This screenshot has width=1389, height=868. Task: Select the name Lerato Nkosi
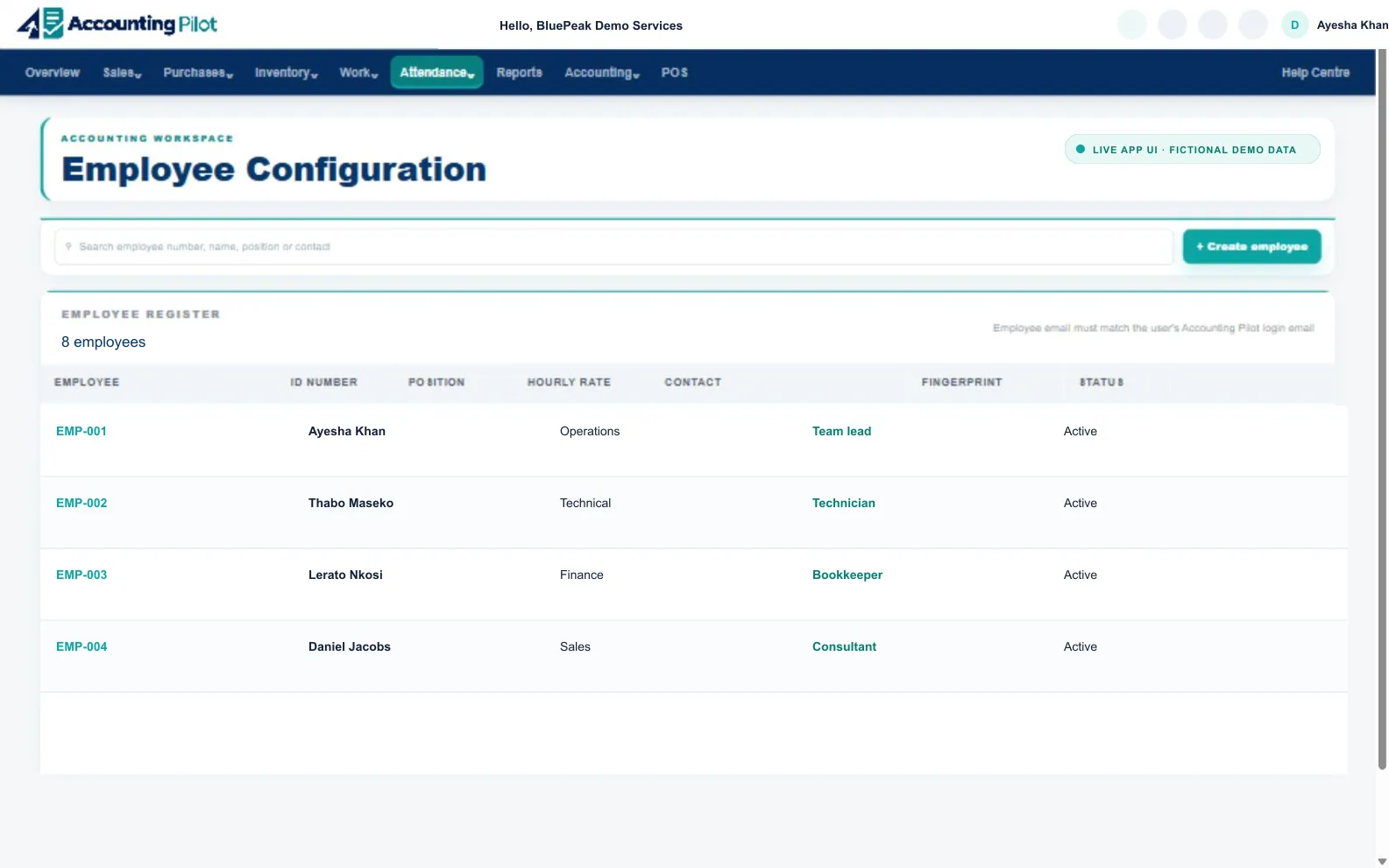point(345,575)
